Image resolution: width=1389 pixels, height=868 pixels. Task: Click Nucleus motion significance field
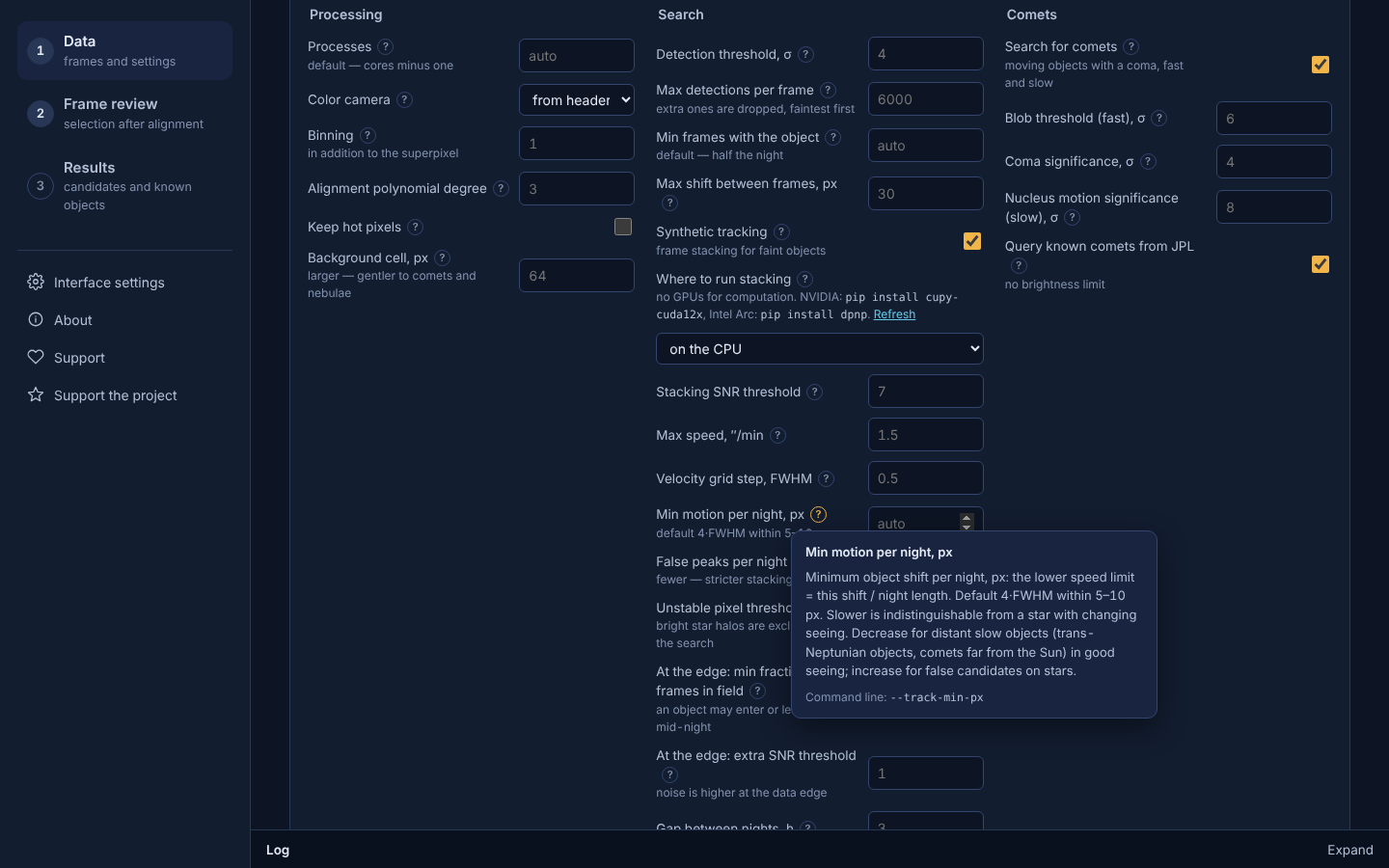1274,206
